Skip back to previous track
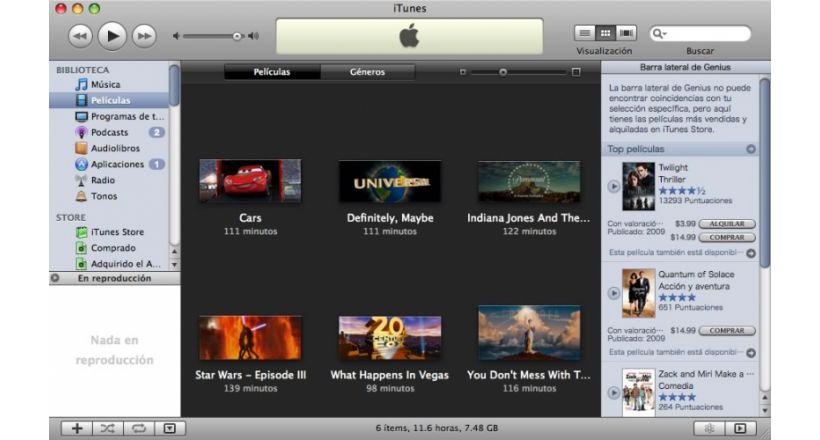Screen dimensions: 820x440 click(80, 36)
